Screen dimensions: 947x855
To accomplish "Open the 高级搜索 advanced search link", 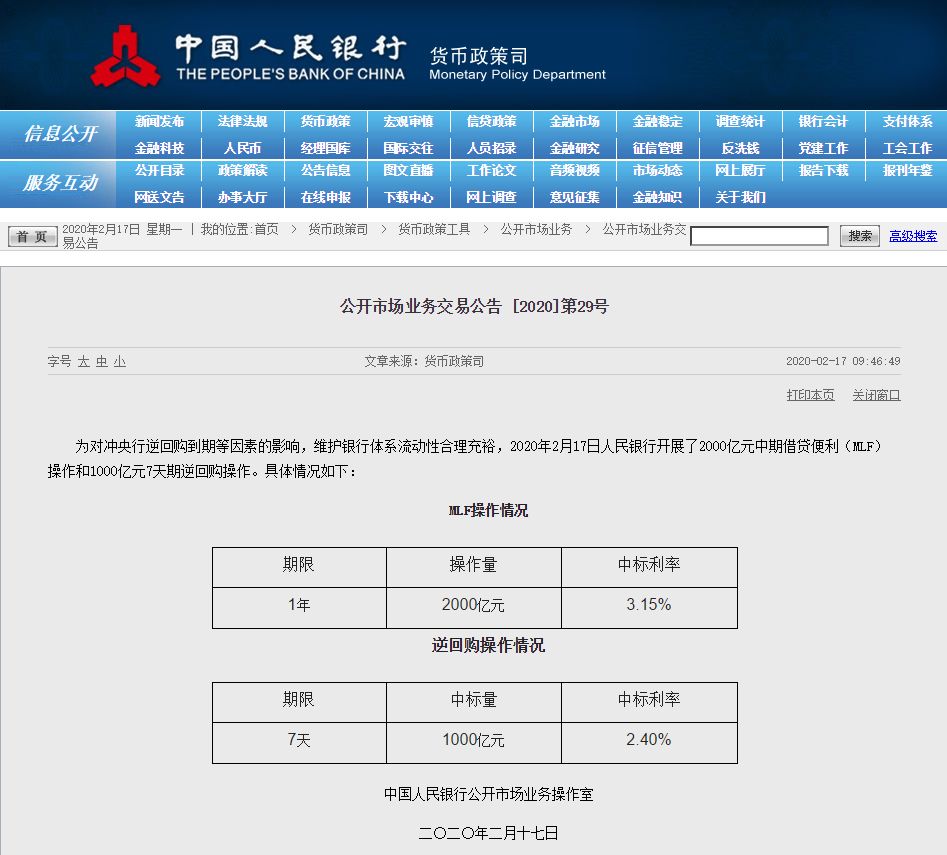I will (x=914, y=235).
